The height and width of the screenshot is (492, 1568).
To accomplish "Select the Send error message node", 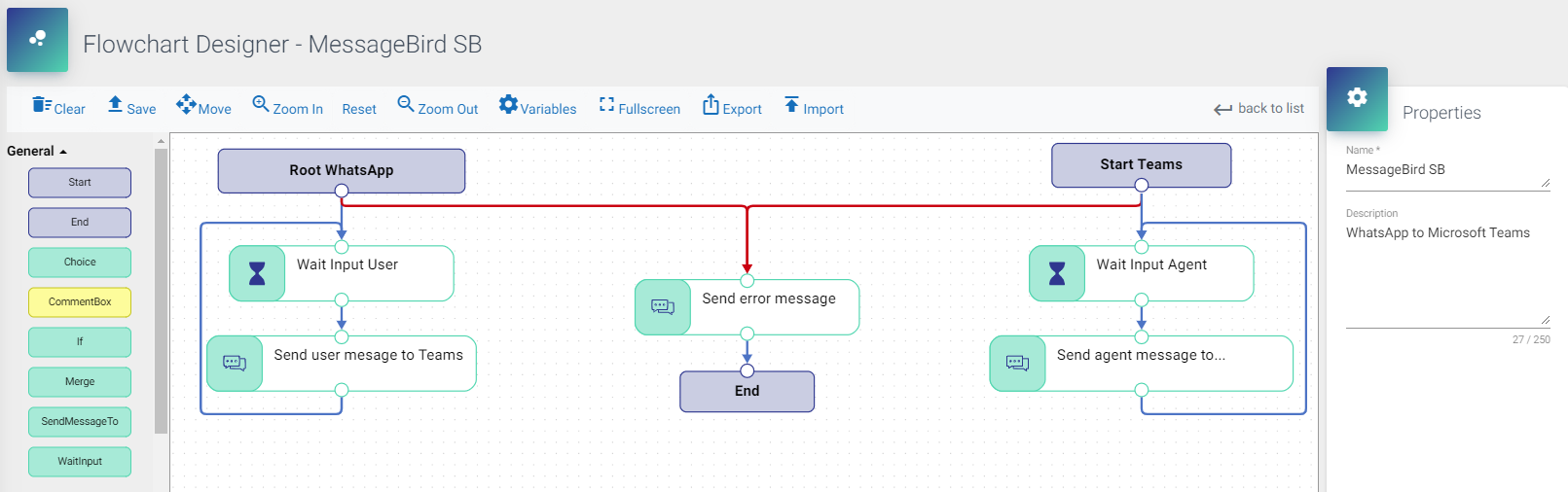I will click(769, 299).
